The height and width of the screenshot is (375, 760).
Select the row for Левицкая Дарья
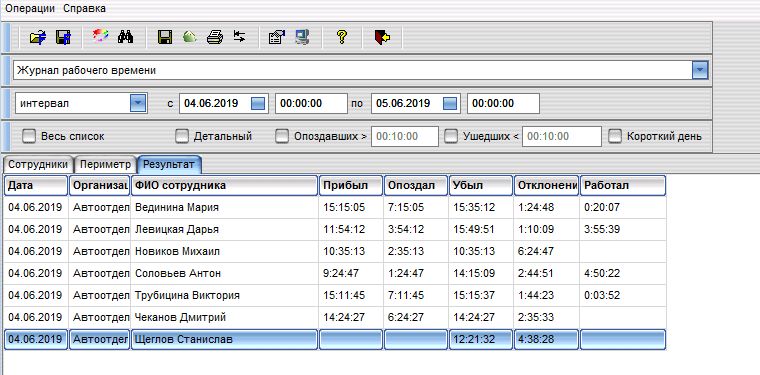(x=335, y=229)
